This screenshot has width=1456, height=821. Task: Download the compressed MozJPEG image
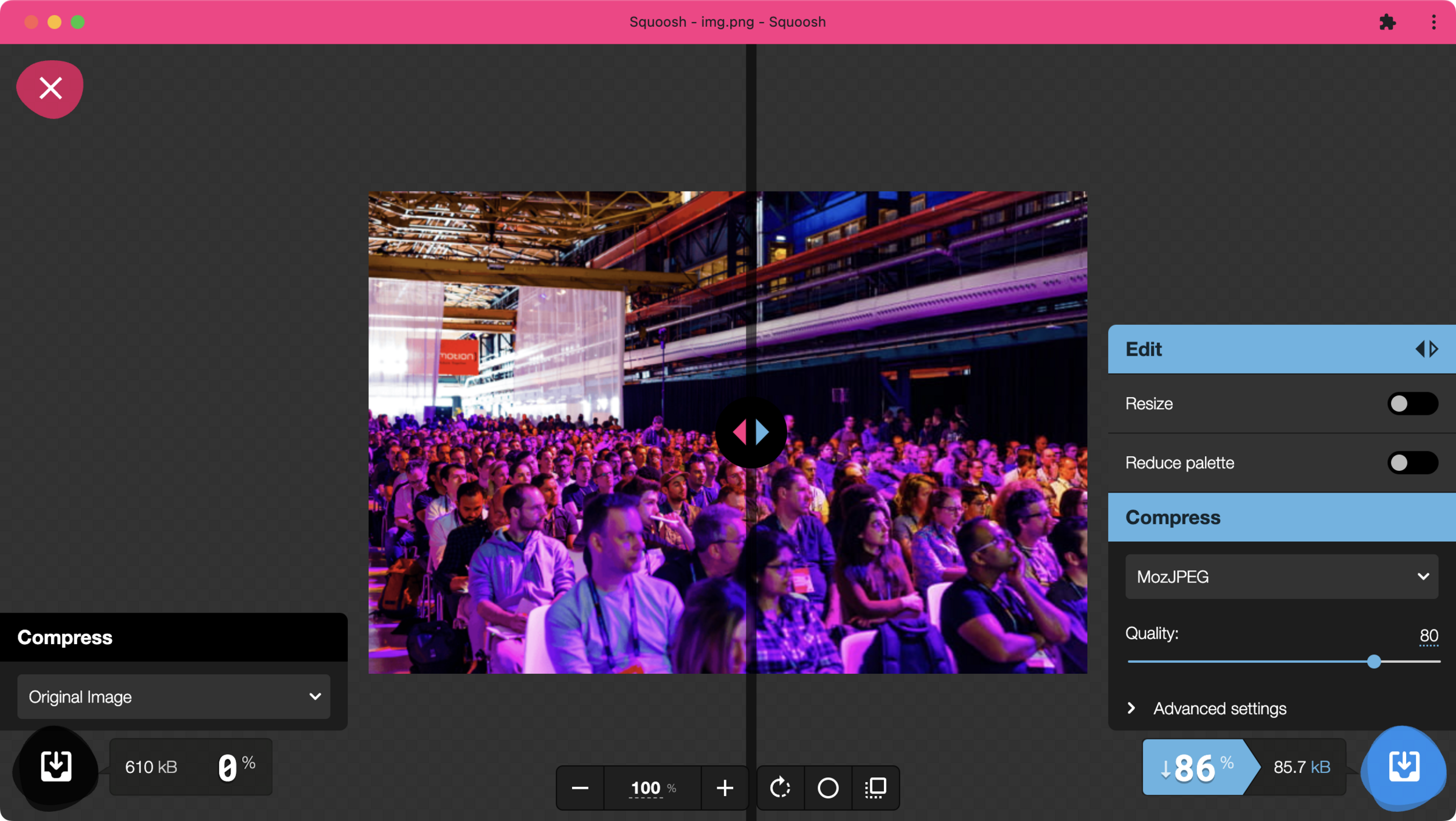coord(1404,766)
